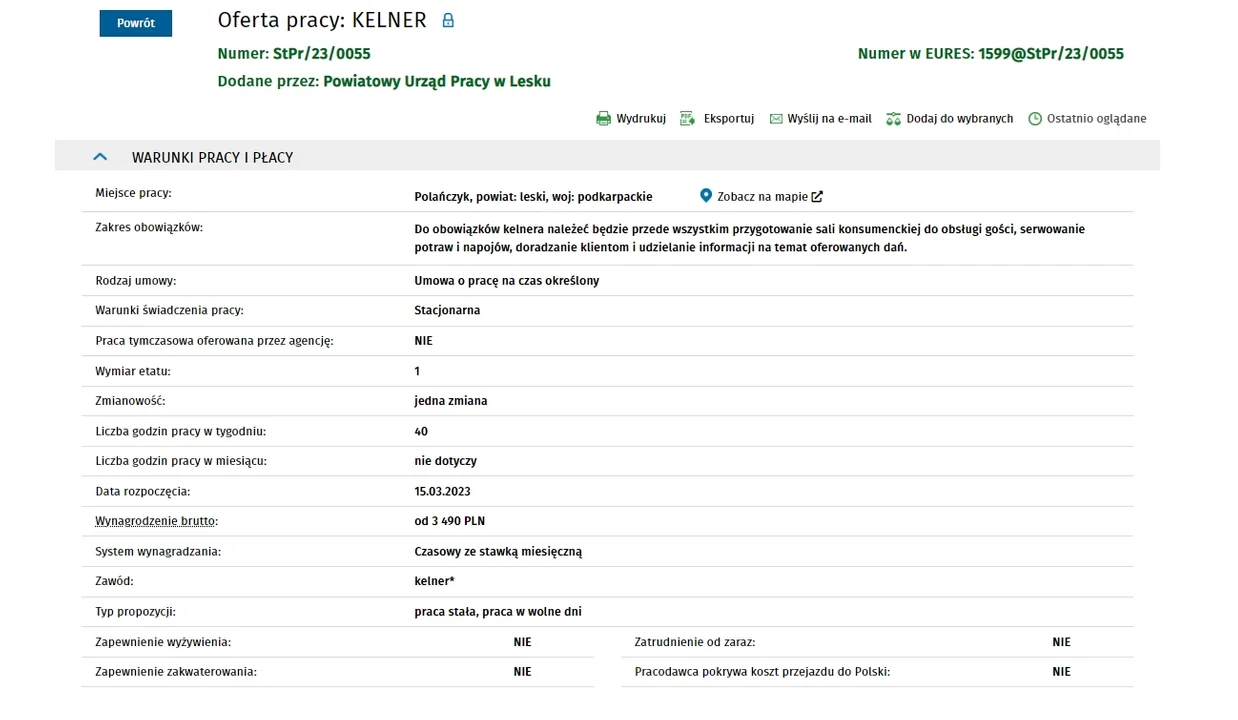Open Ostatnio oglądane list
1238x720 pixels.
[x=1097, y=119]
